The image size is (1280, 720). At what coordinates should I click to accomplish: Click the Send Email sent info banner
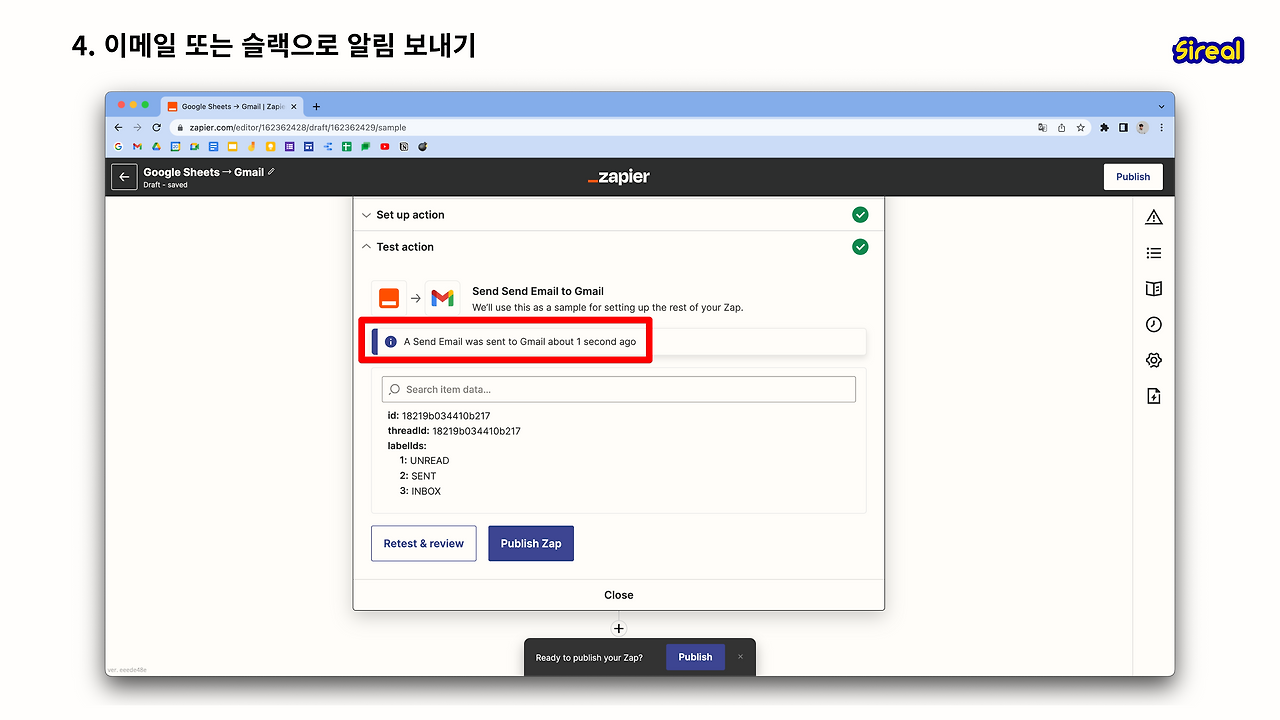coord(619,341)
